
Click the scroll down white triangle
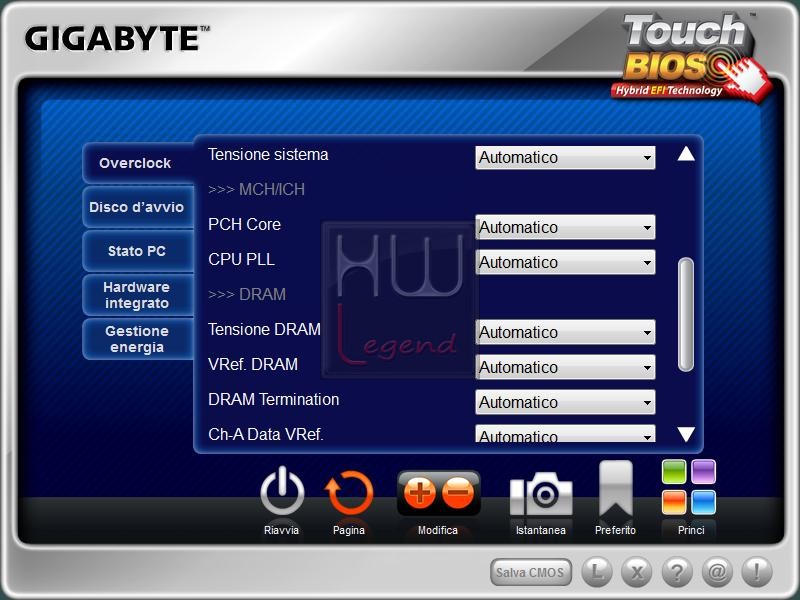(686, 434)
